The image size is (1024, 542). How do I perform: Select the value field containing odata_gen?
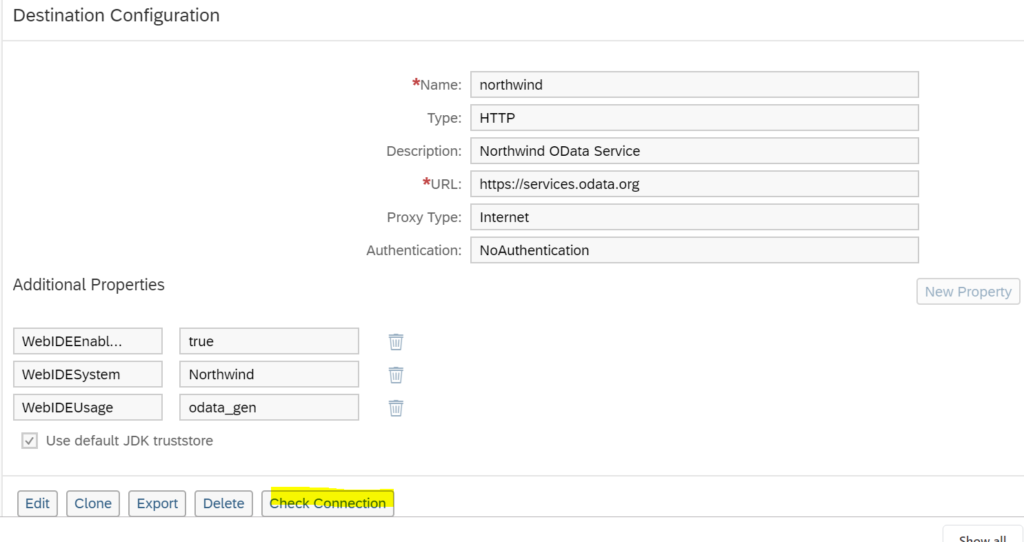pos(269,407)
